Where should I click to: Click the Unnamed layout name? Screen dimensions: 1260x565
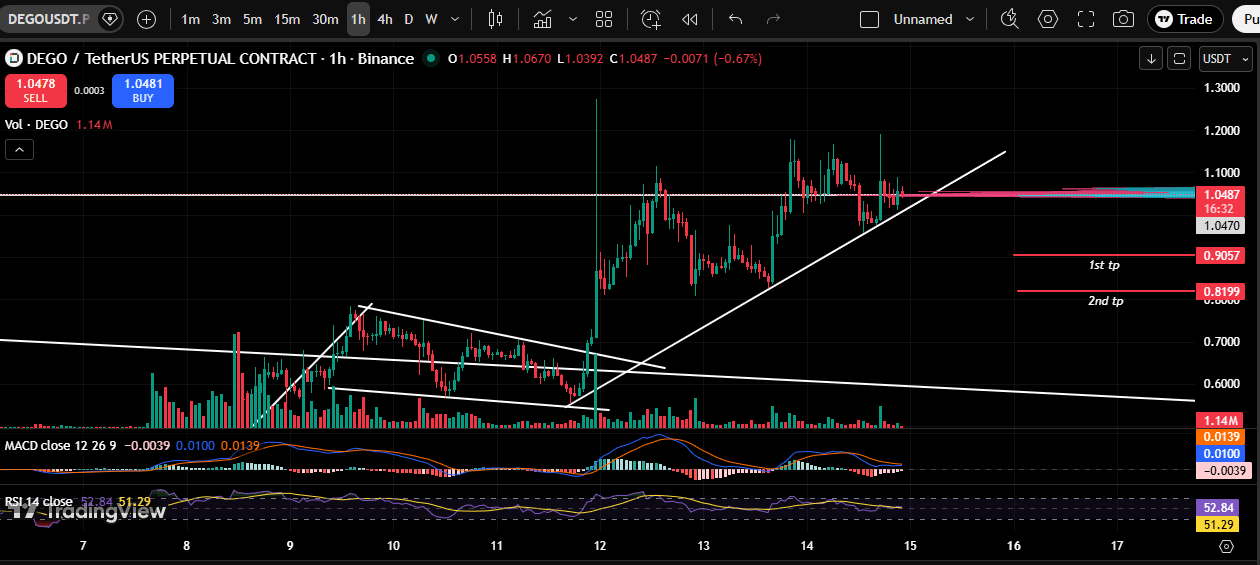point(923,19)
